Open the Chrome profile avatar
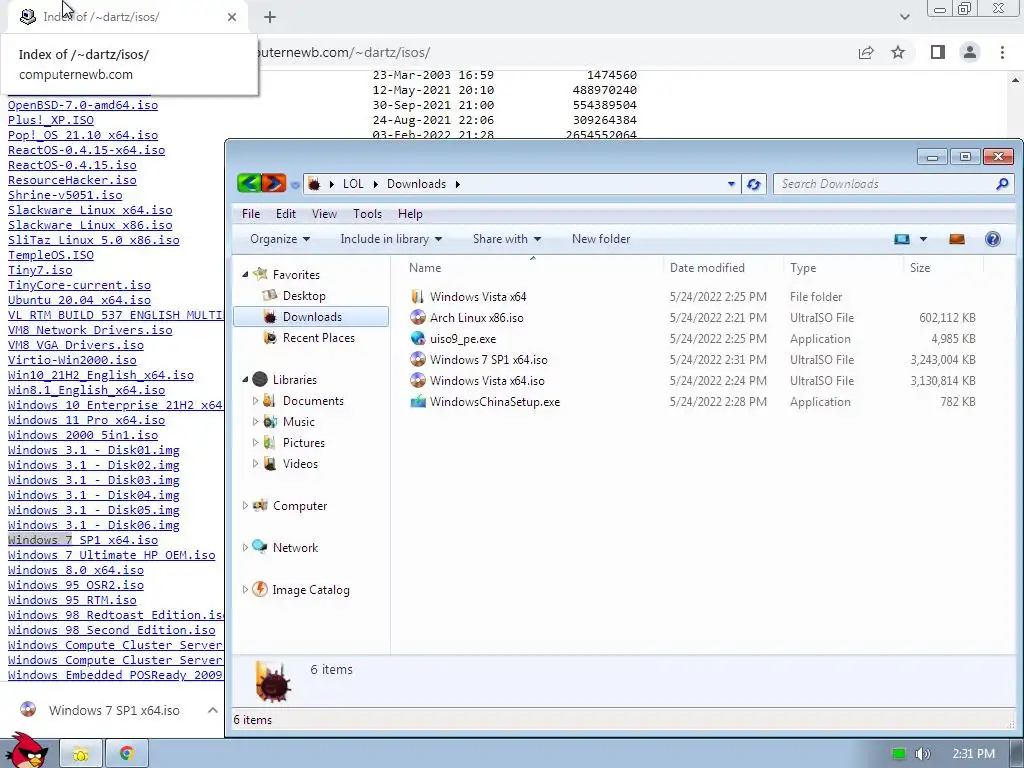 970,52
